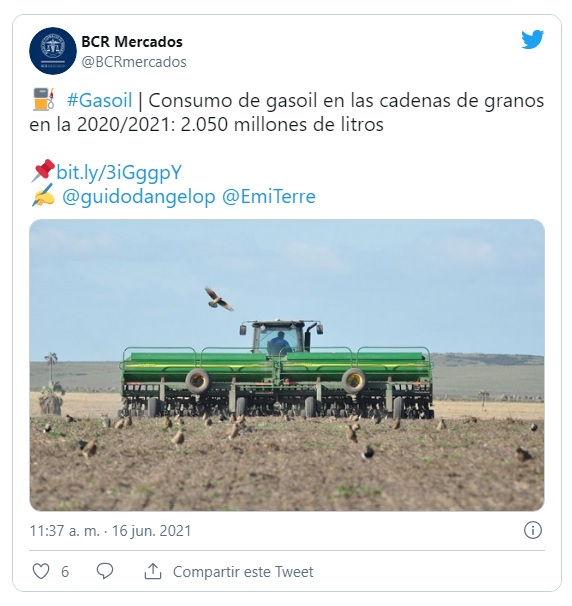Click the tweet text about gasoil consumption
The height and width of the screenshot is (606, 572).
287,112
